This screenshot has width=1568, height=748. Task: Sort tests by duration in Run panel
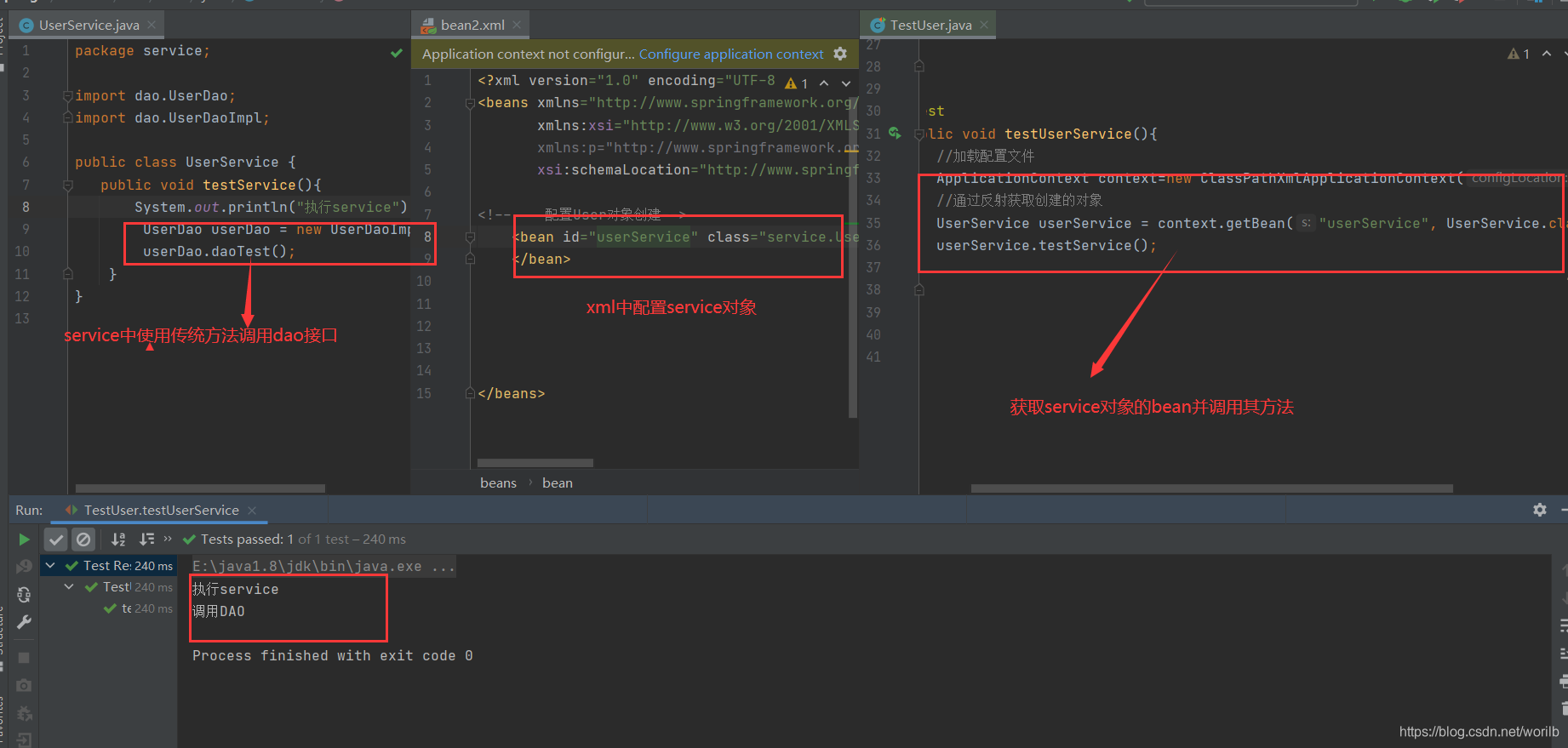(x=147, y=539)
